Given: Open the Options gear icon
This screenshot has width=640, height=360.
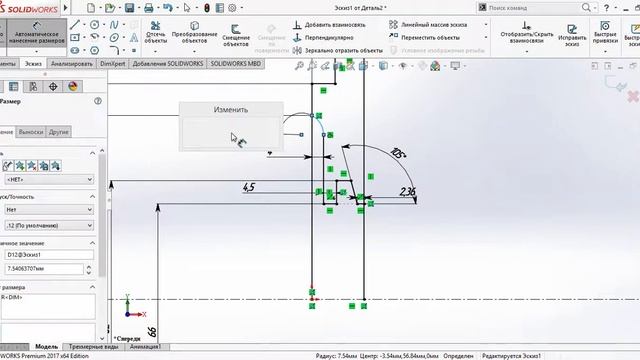Looking at the screenshot, I should 232,8.
